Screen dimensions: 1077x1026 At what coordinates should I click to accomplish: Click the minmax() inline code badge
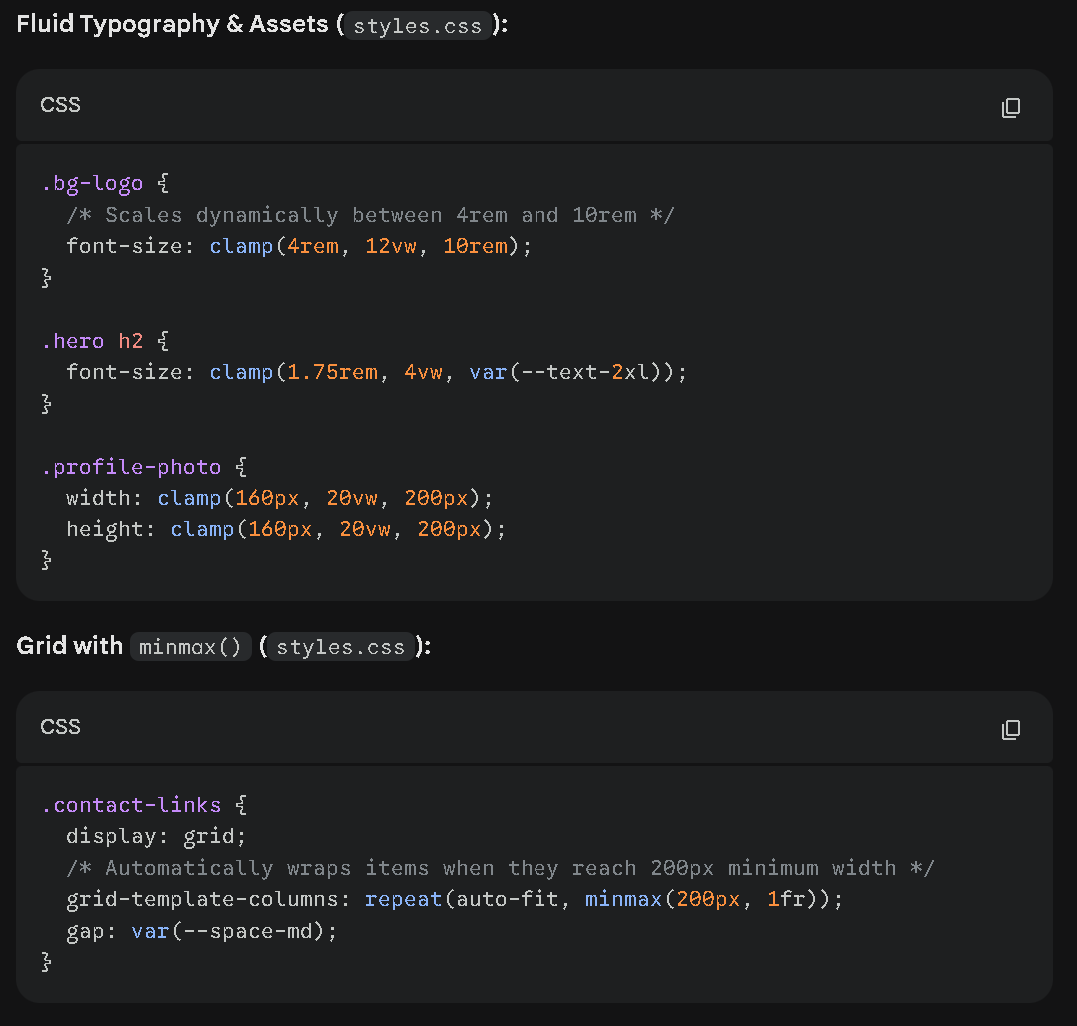[190, 646]
